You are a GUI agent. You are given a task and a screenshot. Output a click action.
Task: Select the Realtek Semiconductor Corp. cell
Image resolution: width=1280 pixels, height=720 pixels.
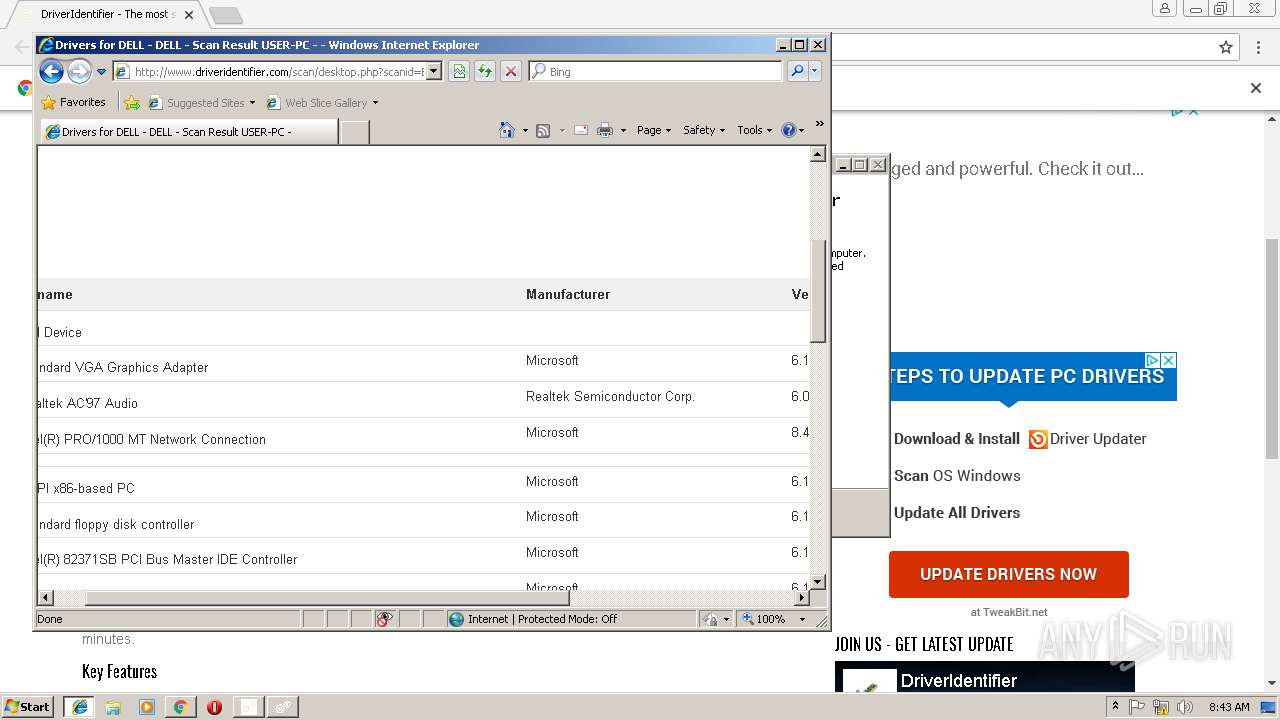tap(610, 396)
